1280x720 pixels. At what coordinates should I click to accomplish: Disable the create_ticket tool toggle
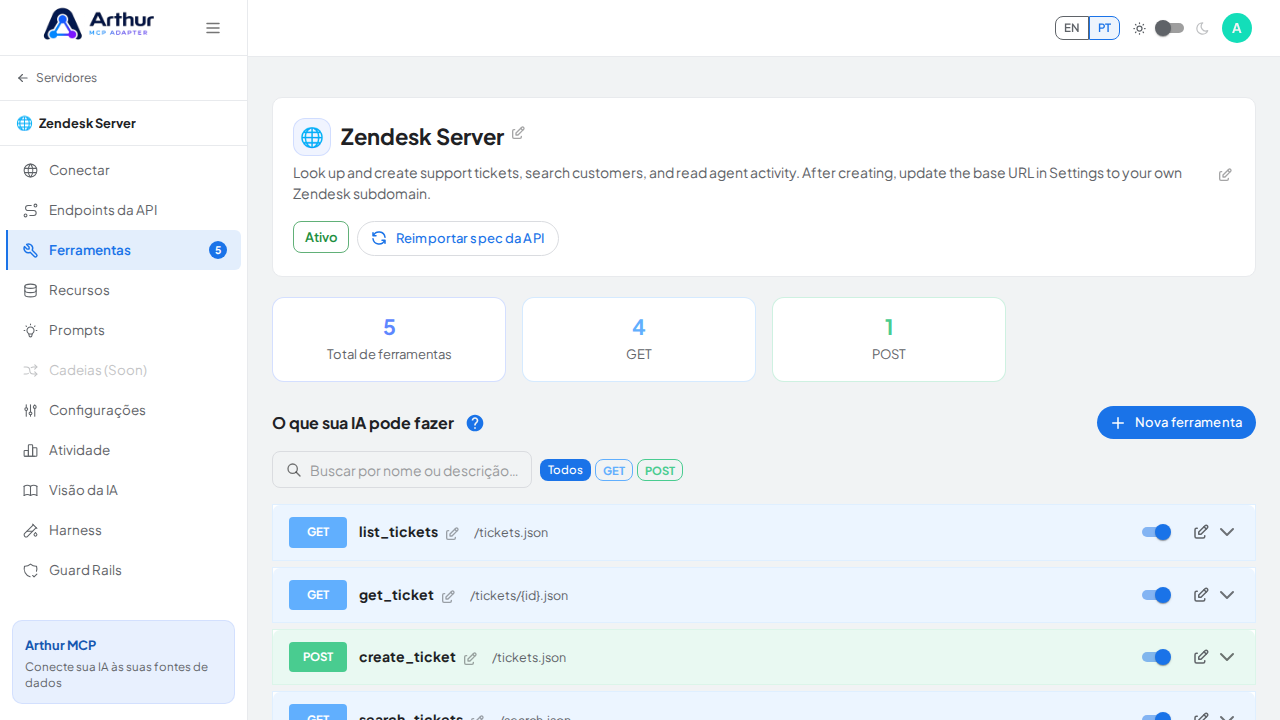1156,657
